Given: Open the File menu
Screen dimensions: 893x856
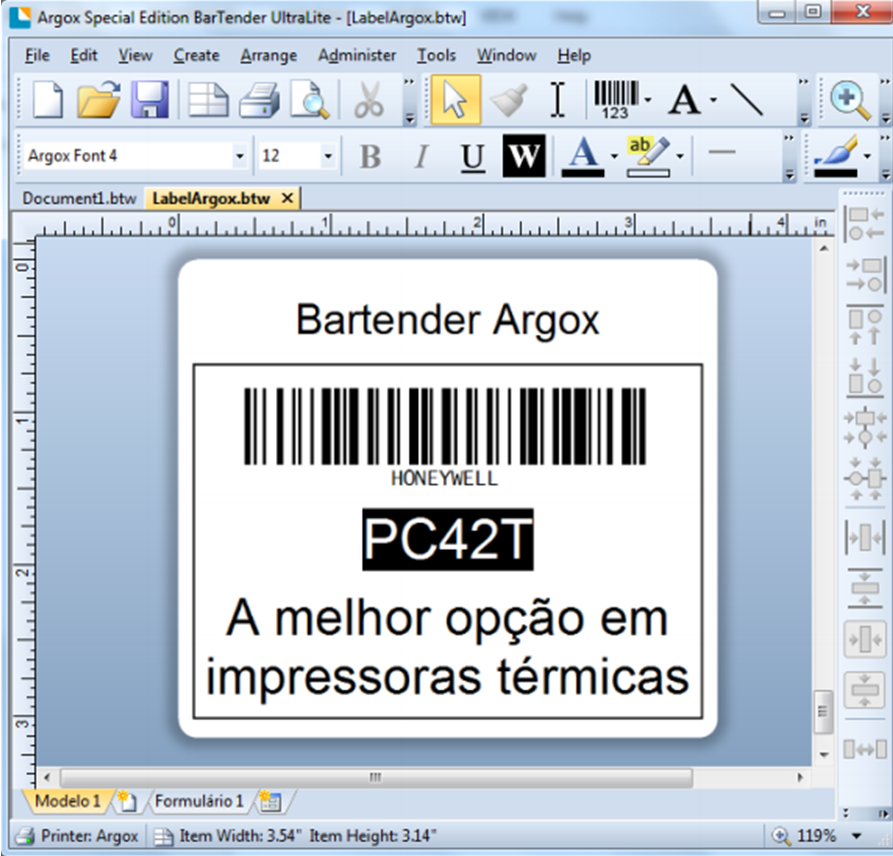Looking at the screenshot, I should click(x=37, y=55).
